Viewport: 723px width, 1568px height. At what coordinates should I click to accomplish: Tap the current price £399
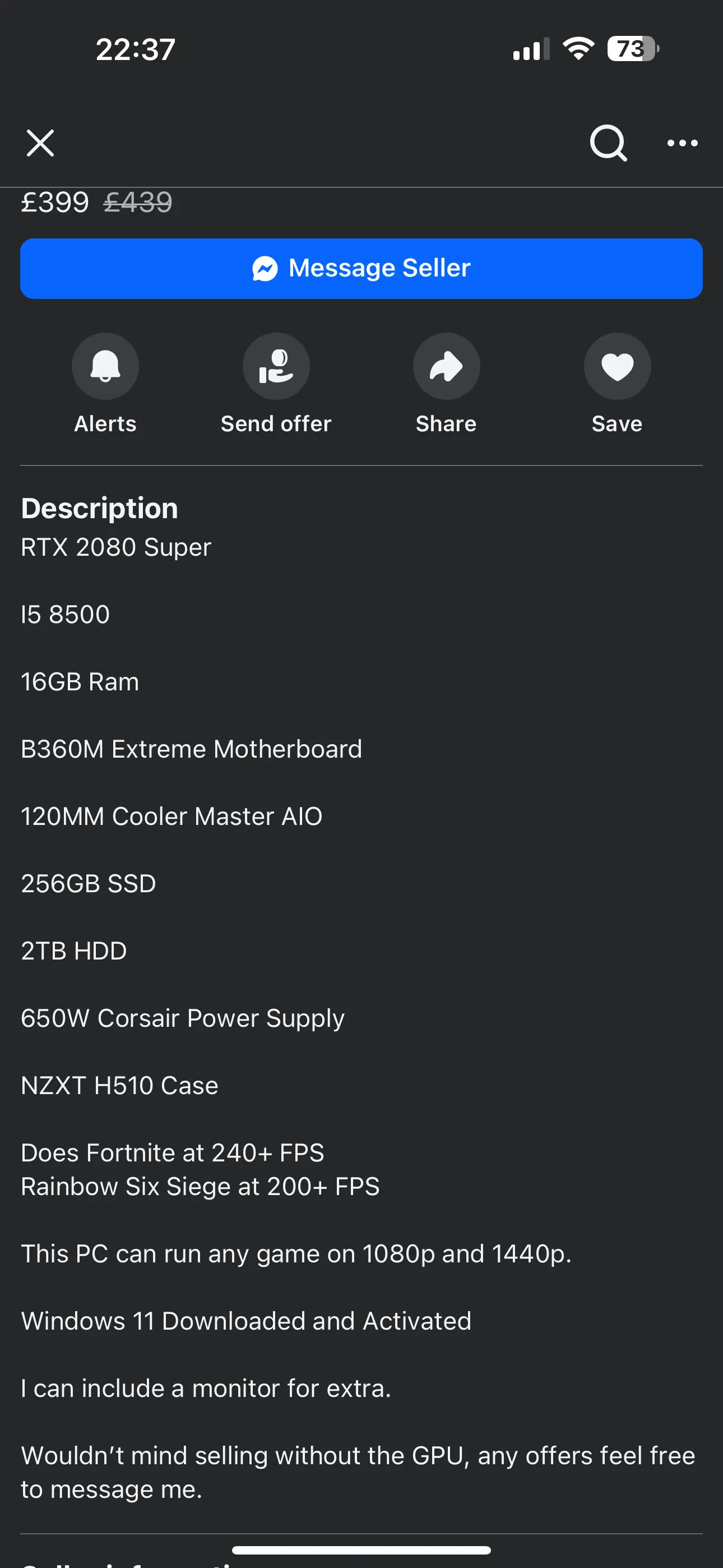[55, 202]
